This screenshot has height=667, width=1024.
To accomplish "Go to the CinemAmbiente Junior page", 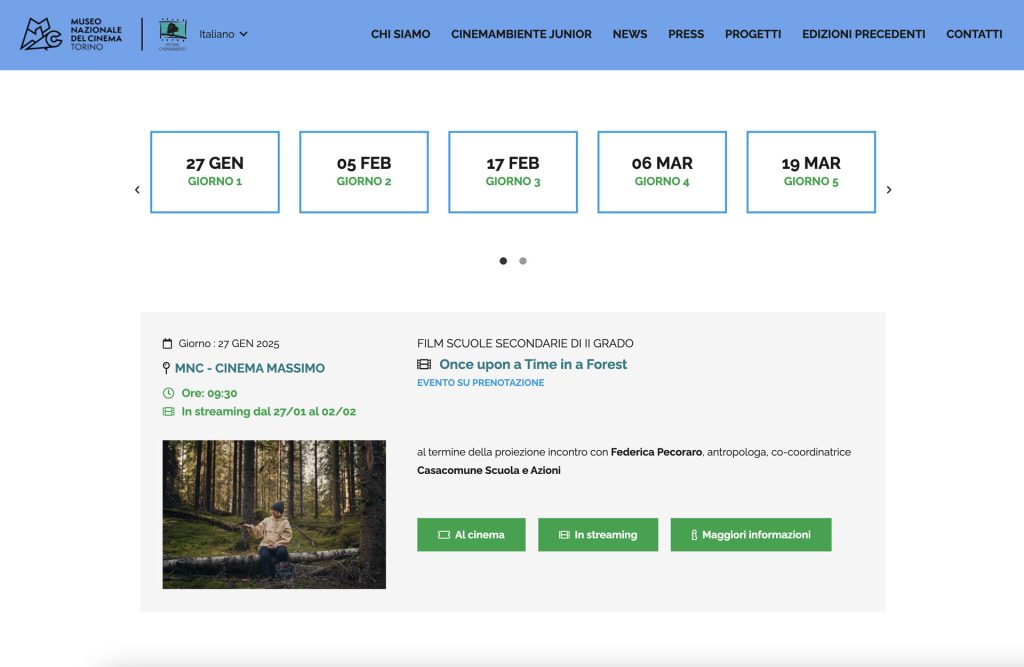I will [521, 34].
